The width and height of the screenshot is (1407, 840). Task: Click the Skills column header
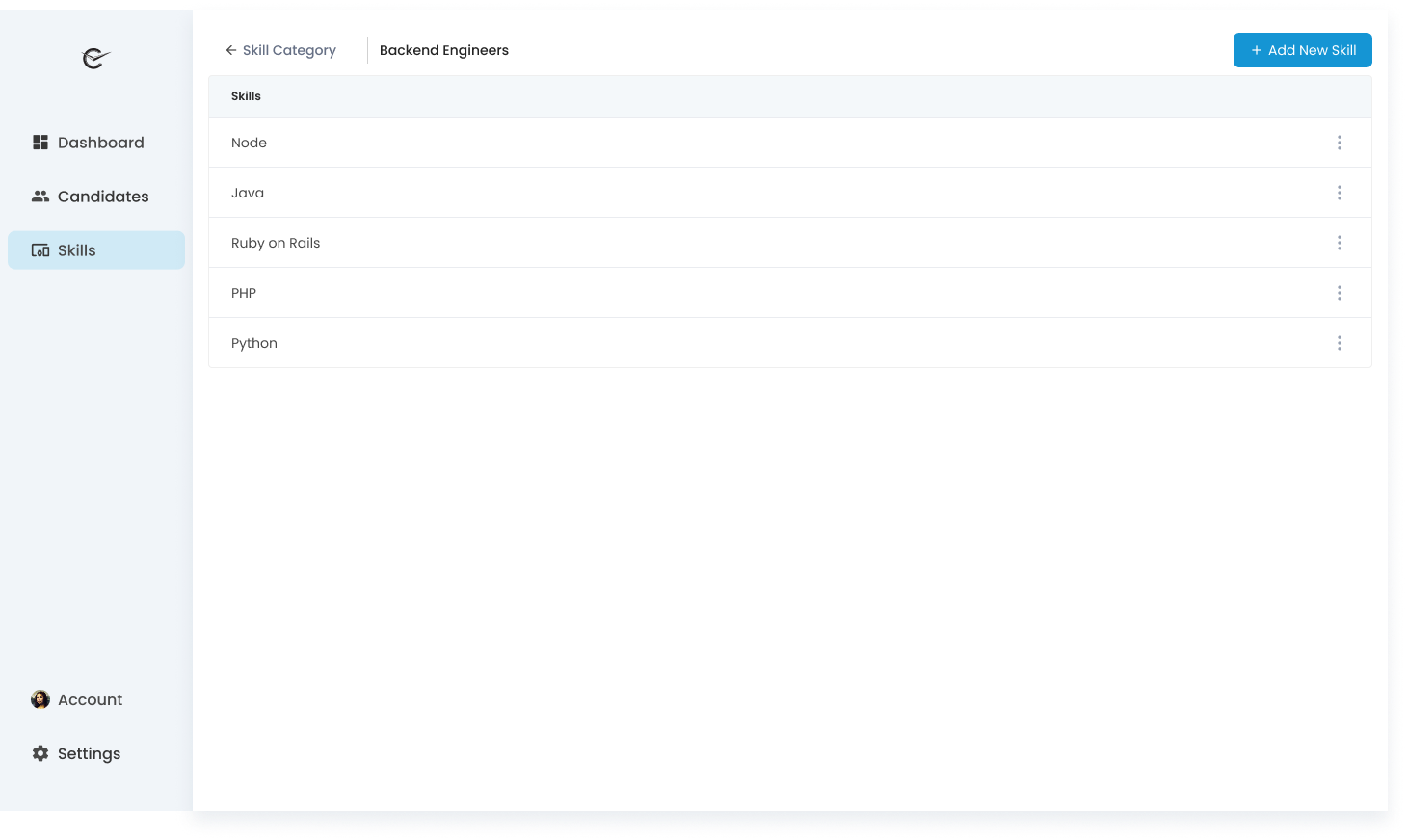246,95
